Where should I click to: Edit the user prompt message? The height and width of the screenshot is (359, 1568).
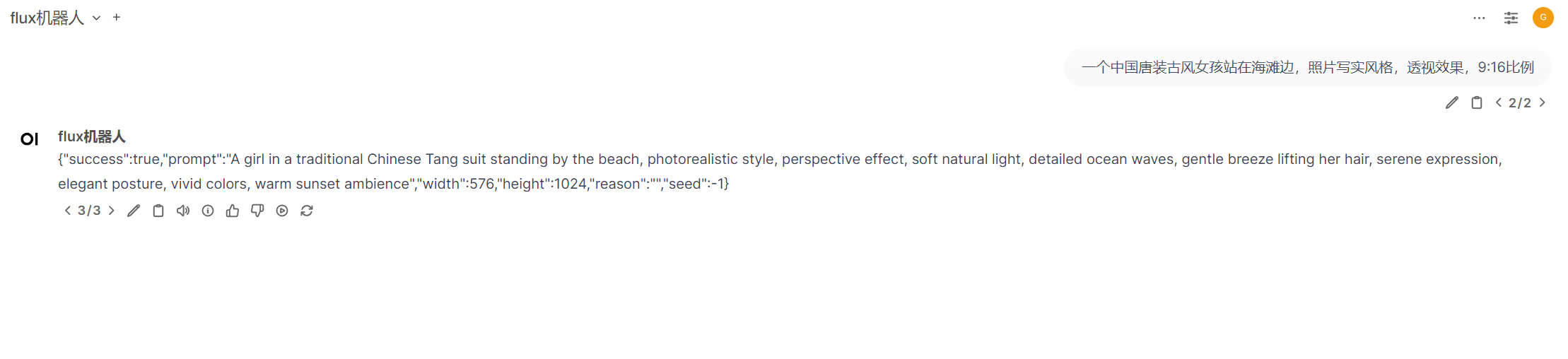[1452, 102]
